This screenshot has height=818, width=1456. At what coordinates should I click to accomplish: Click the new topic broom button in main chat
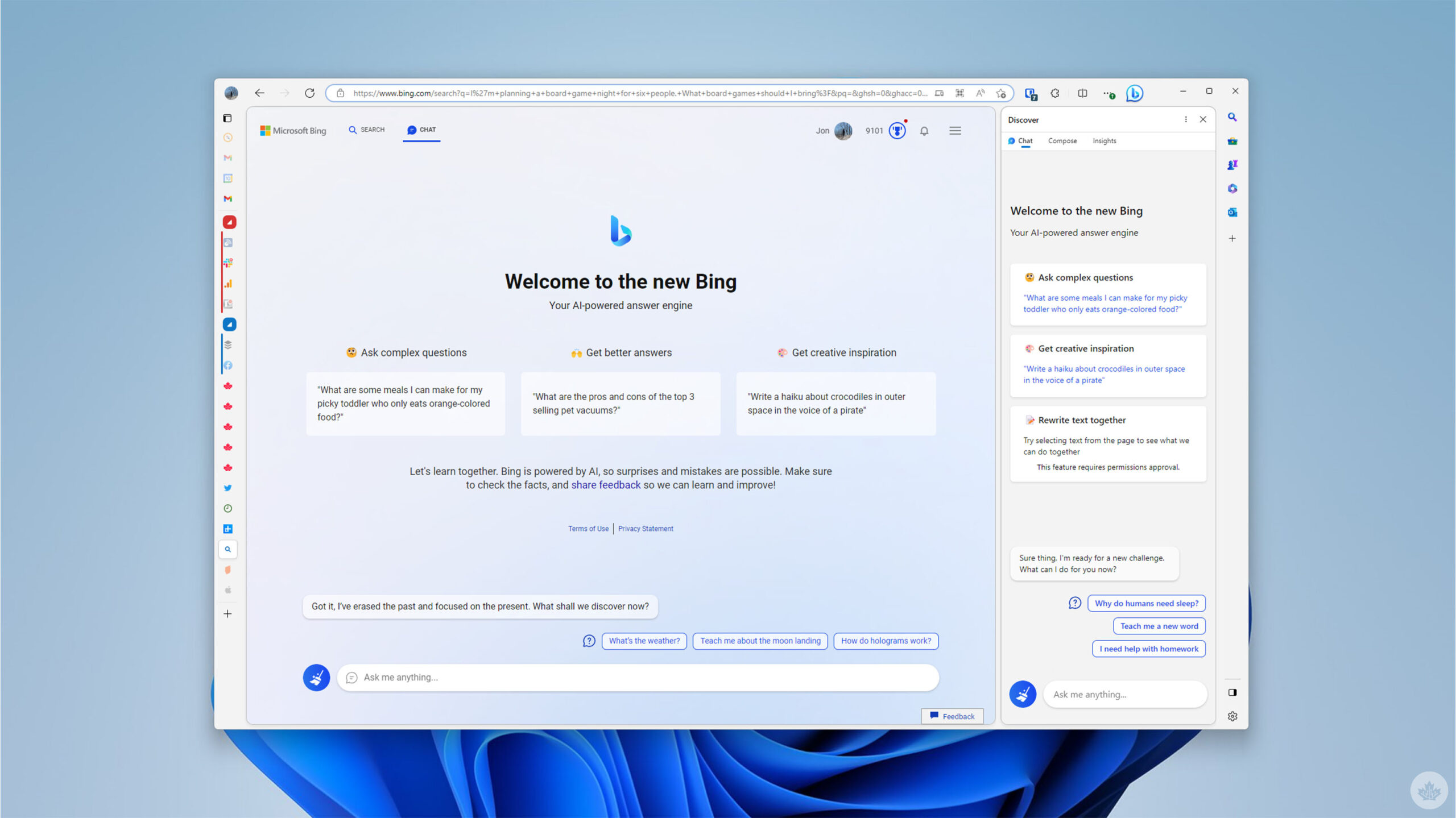pyautogui.click(x=316, y=677)
